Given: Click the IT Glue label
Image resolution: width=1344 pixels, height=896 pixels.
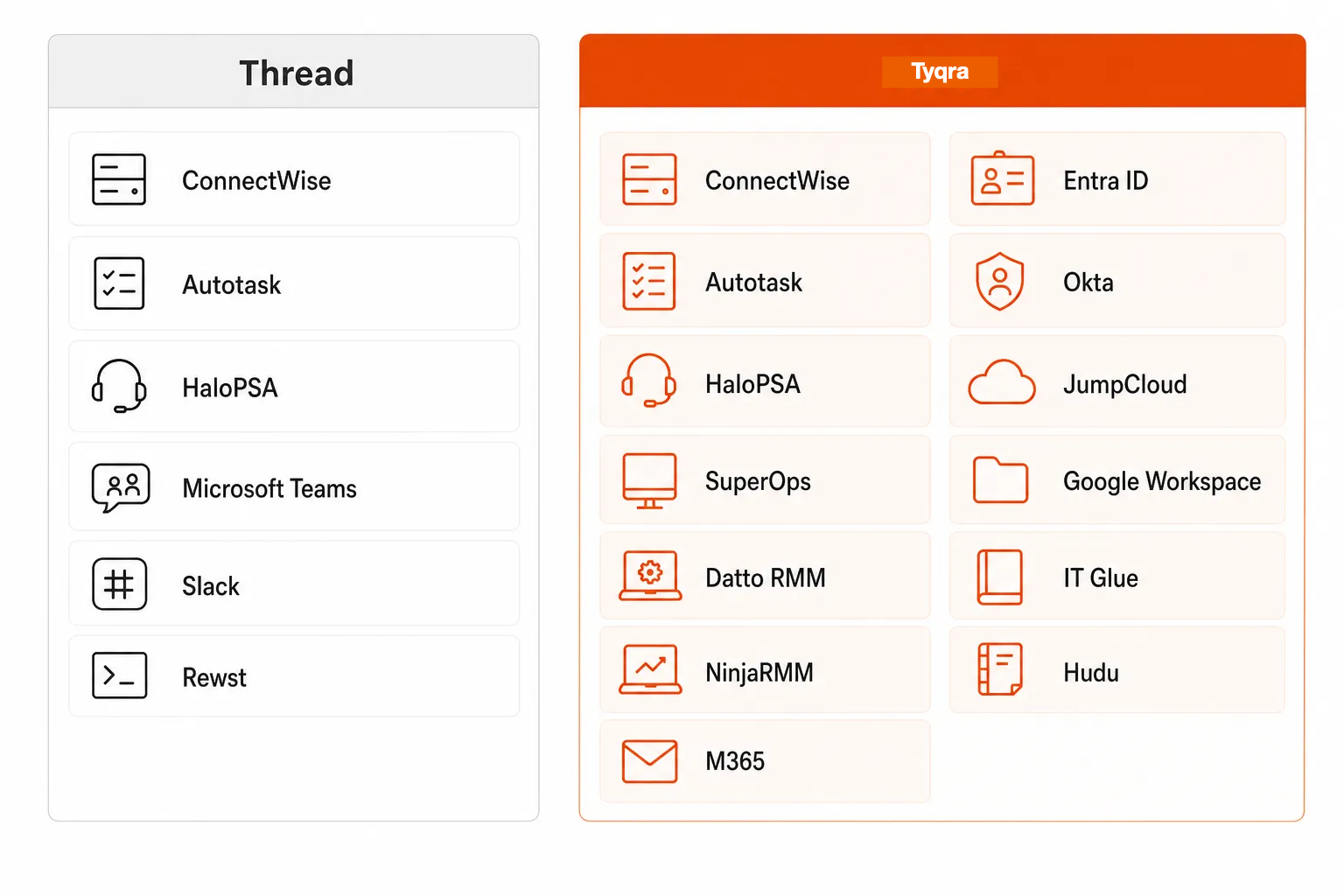Looking at the screenshot, I should coord(1101,578).
